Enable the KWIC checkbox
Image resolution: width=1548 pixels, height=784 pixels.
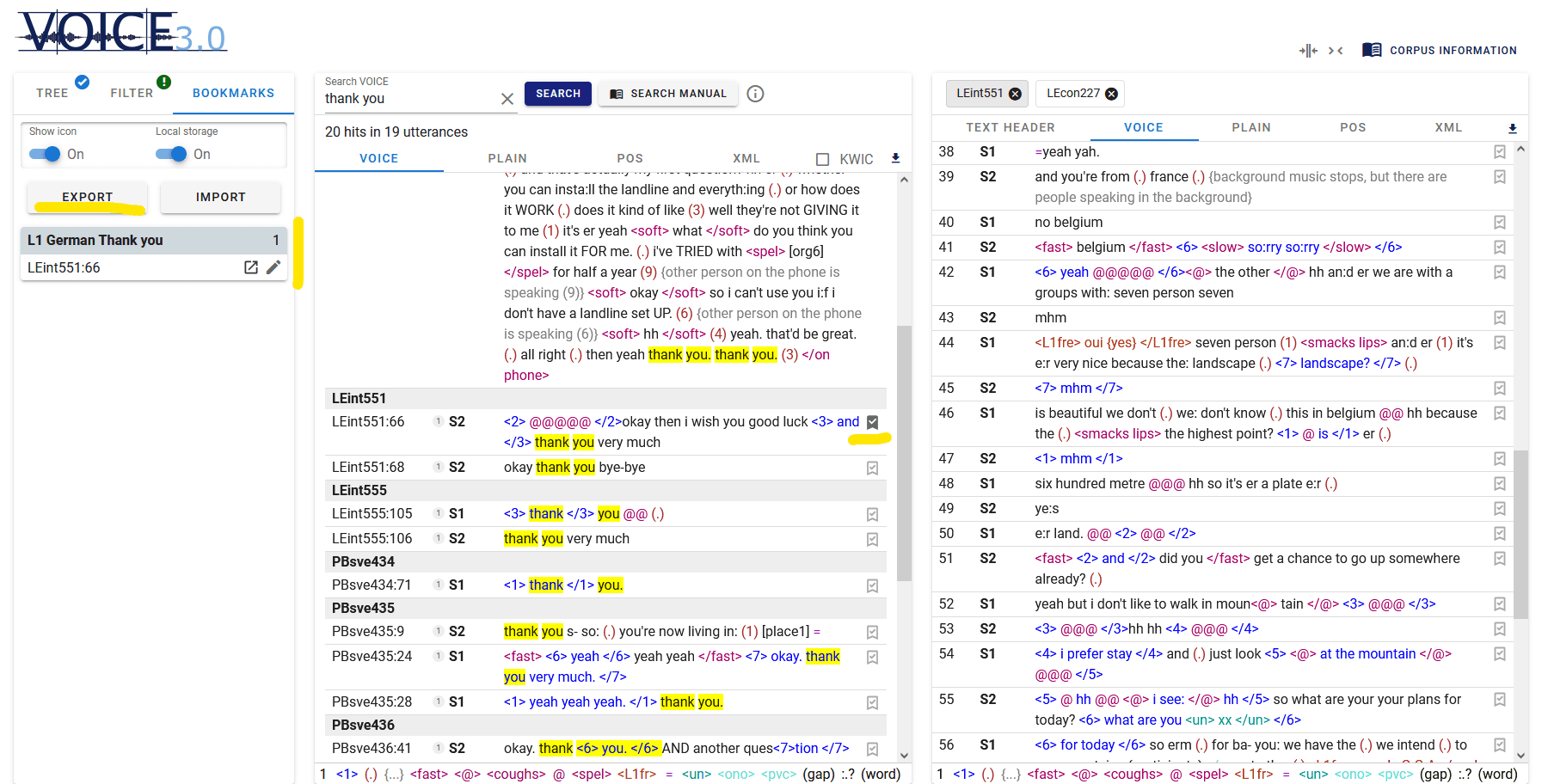[822, 159]
